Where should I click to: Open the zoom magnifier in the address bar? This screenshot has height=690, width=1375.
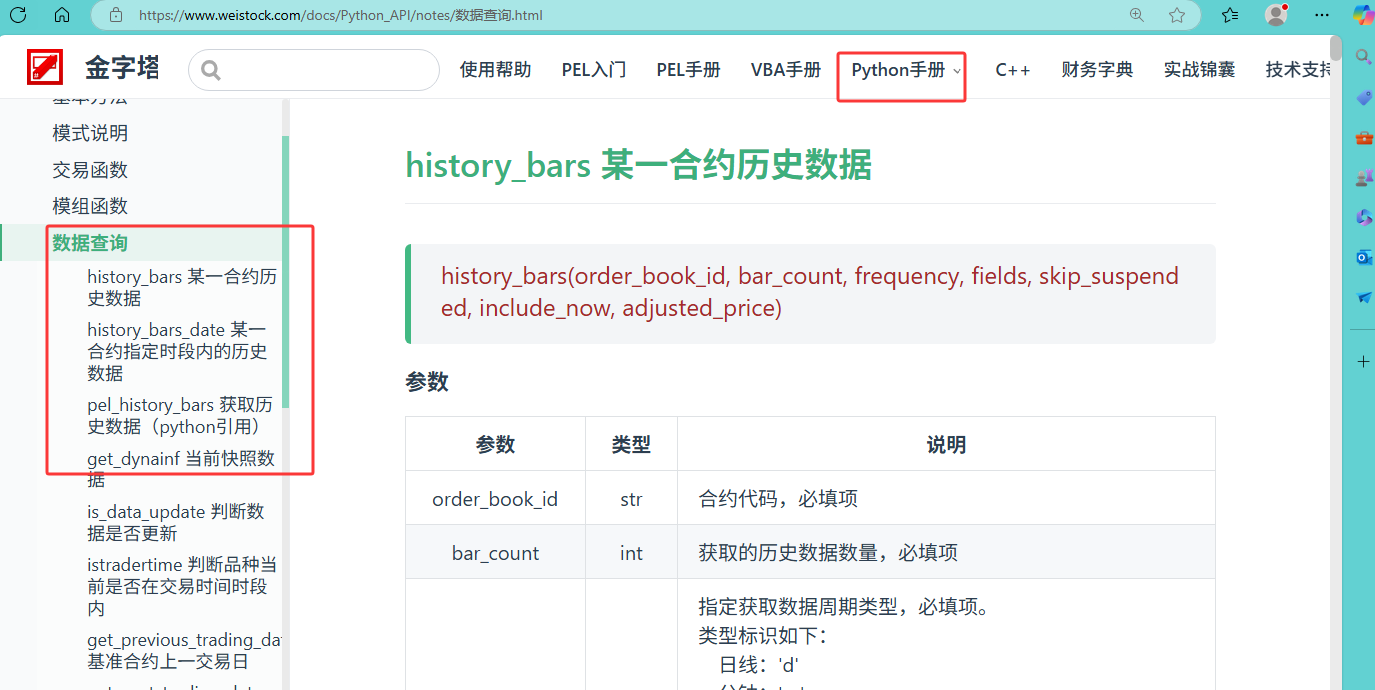1137,15
